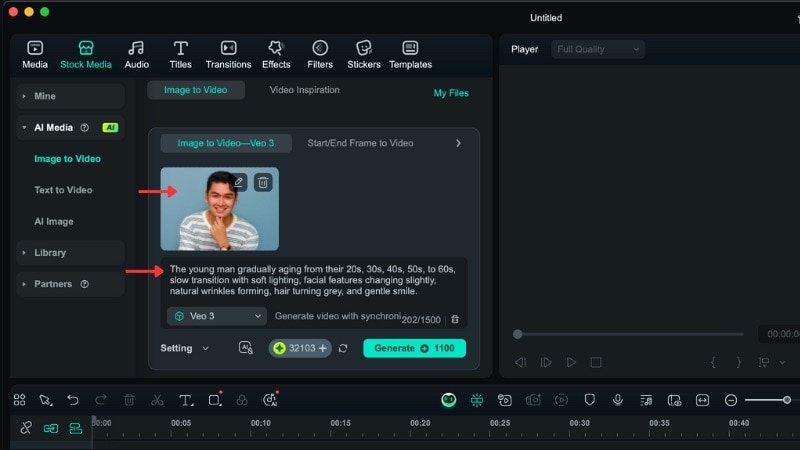Viewport: 800px width, 450px height.
Task: Click the AI Media help icon
Action: [85, 128]
